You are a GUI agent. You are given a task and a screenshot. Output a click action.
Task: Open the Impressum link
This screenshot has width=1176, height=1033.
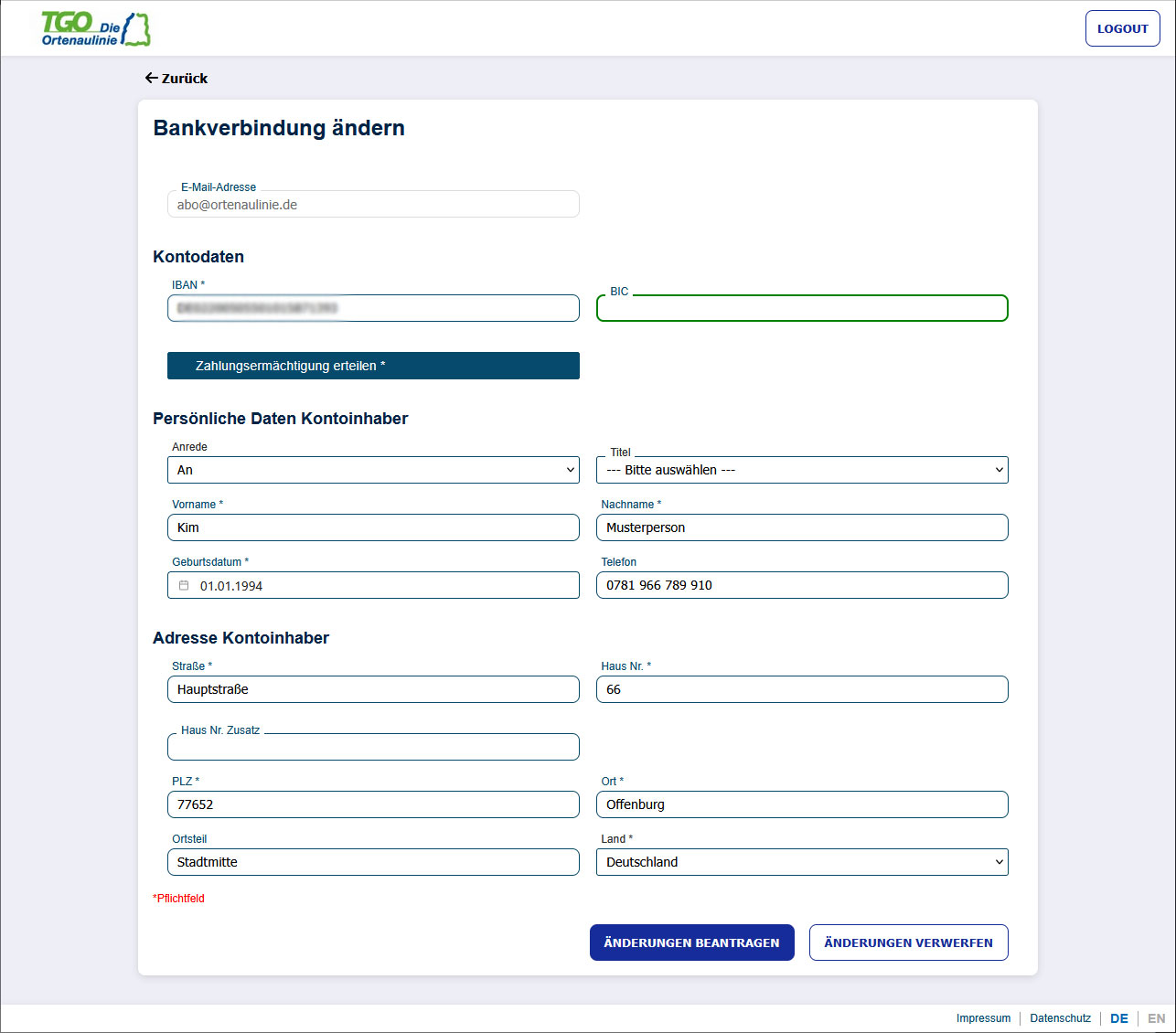(x=983, y=1018)
